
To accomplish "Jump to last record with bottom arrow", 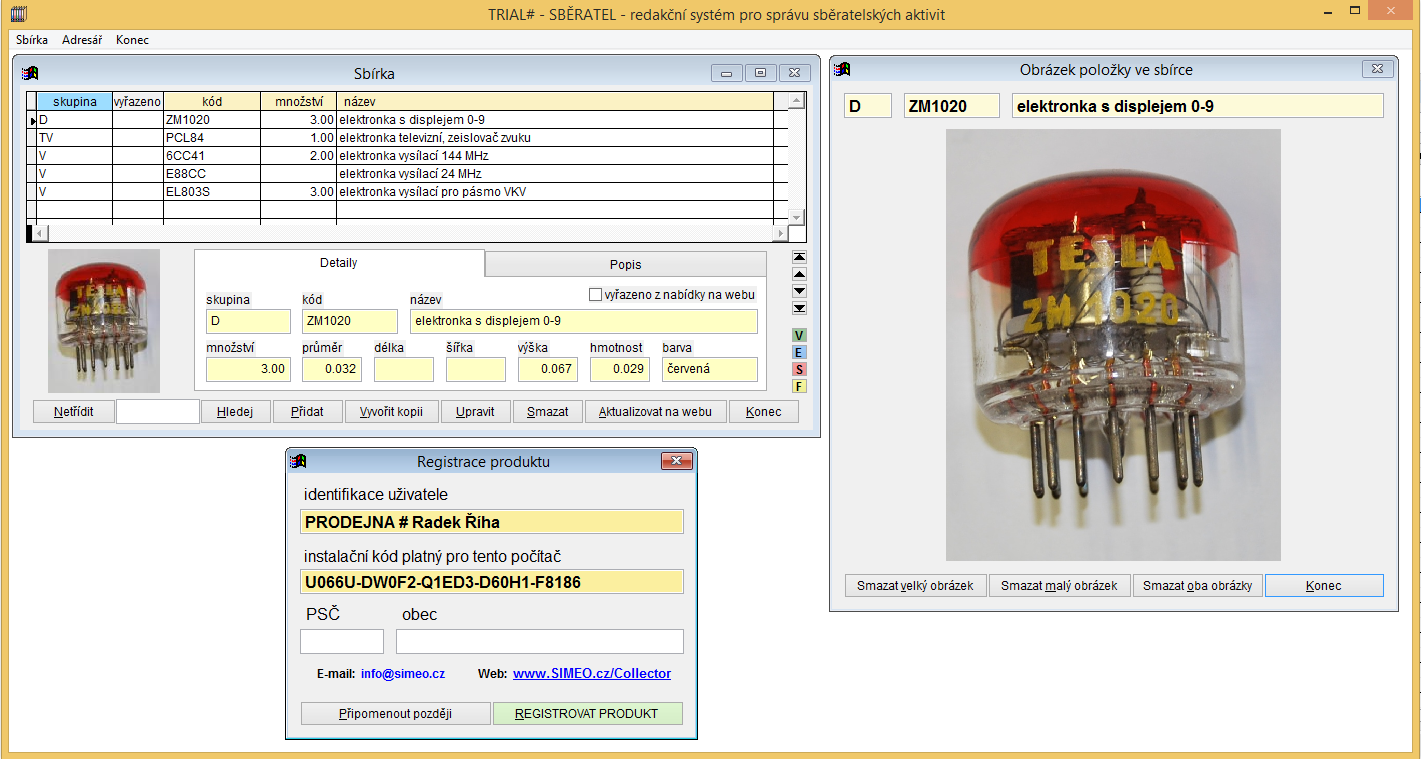I will pyautogui.click(x=799, y=307).
